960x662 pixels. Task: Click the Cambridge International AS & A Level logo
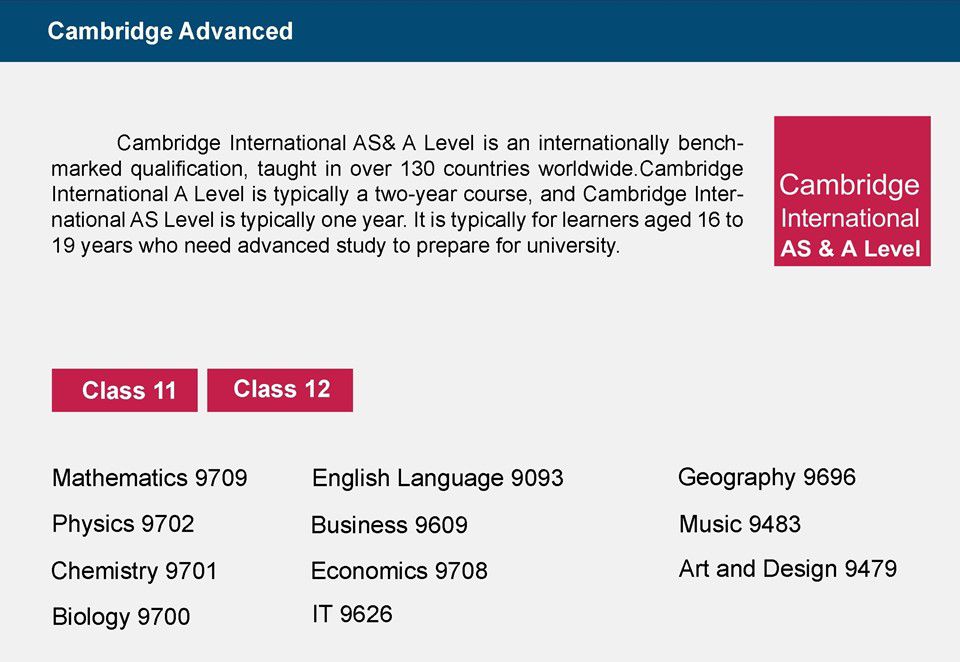tap(852, 191)
